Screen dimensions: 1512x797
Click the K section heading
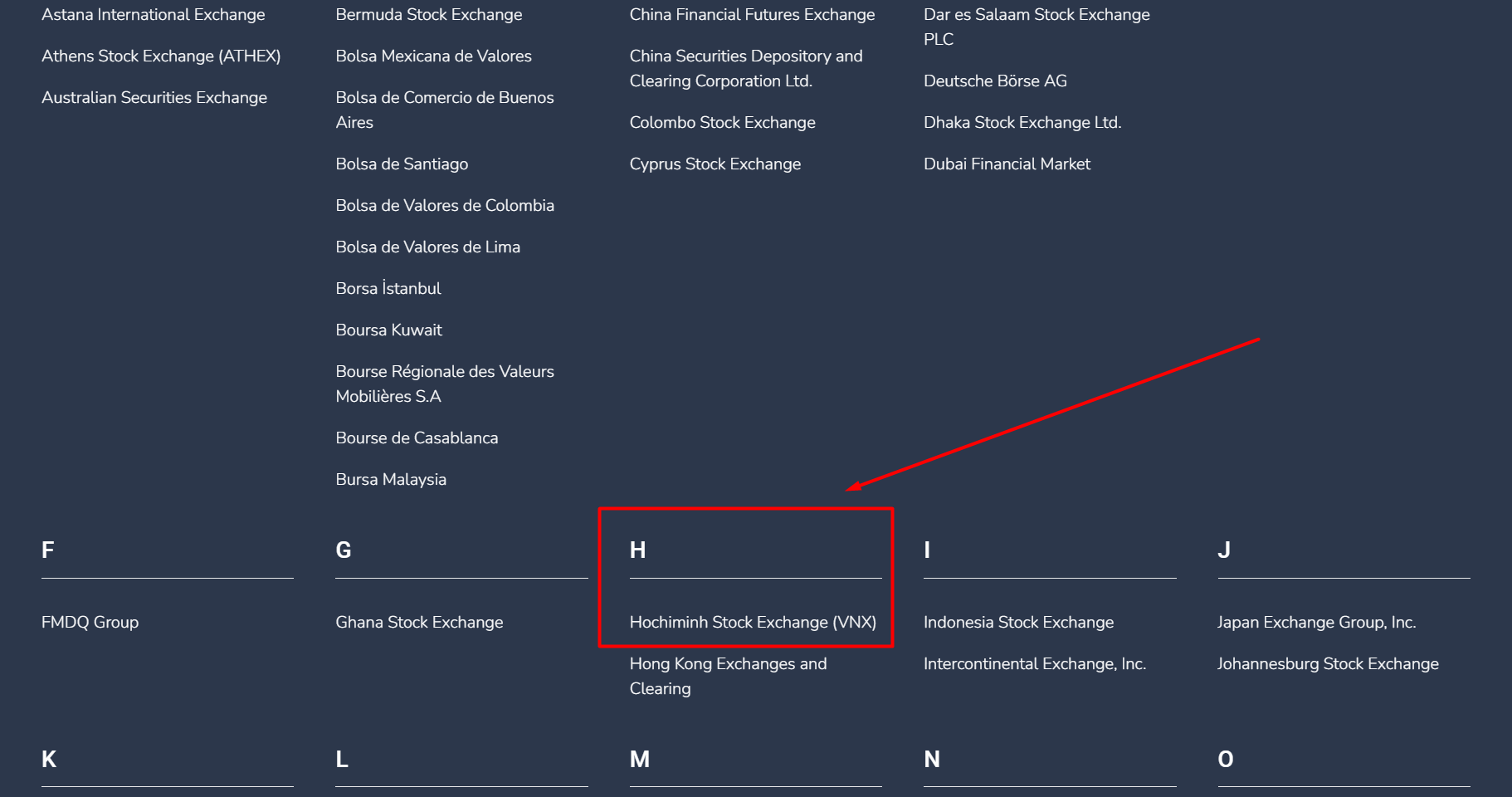(x=49, y=759)
